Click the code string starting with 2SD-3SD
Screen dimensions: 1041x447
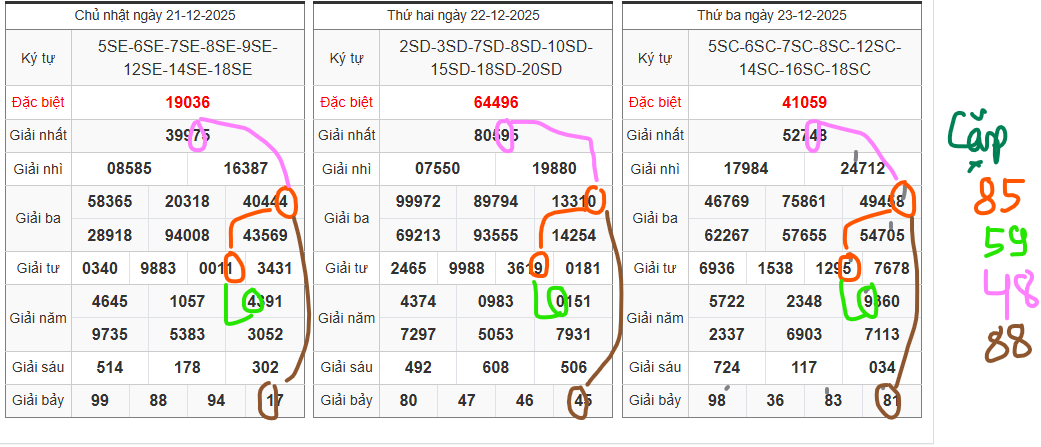496,58
